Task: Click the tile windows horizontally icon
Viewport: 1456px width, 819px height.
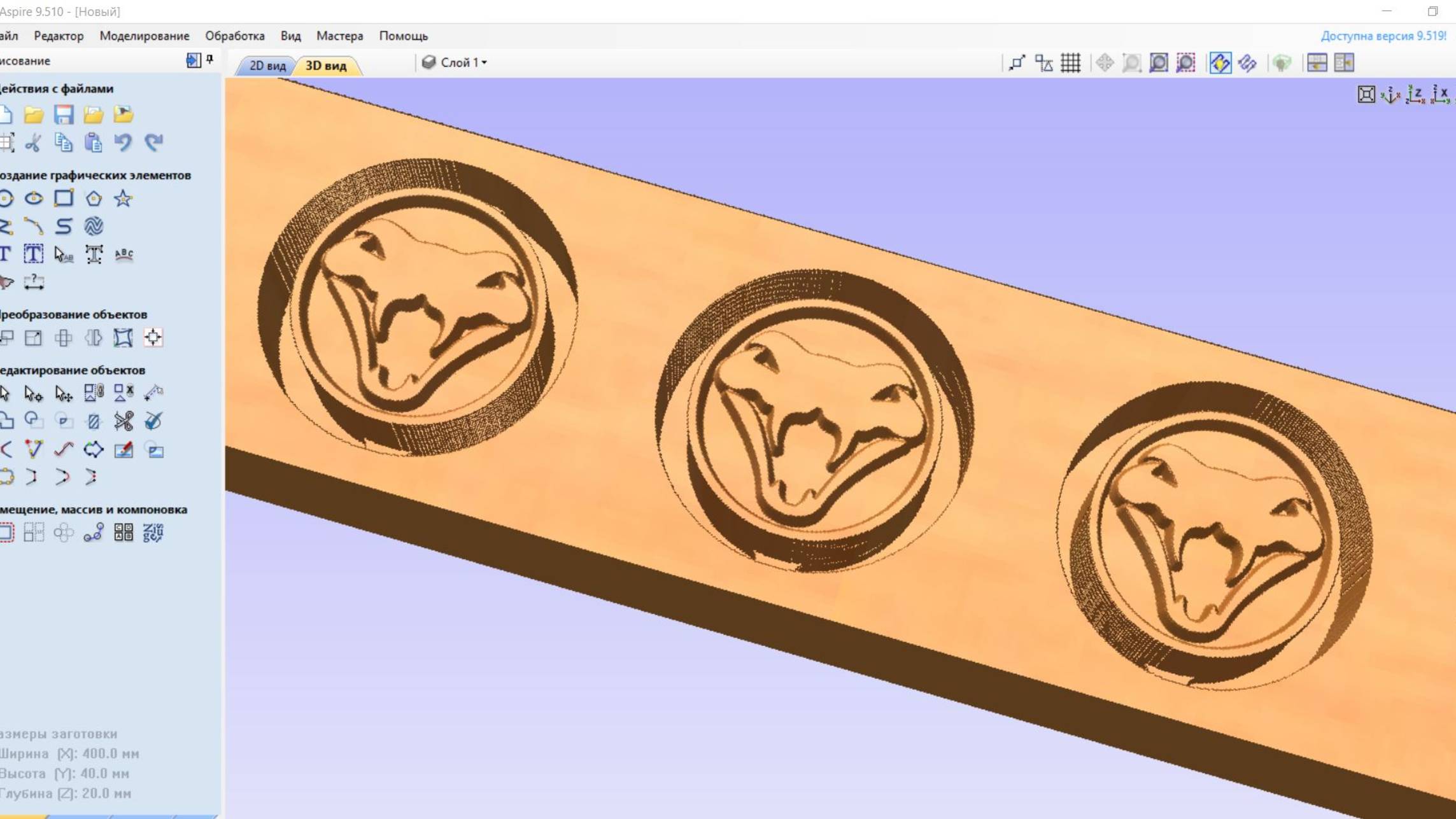Action: point(1317,62)
